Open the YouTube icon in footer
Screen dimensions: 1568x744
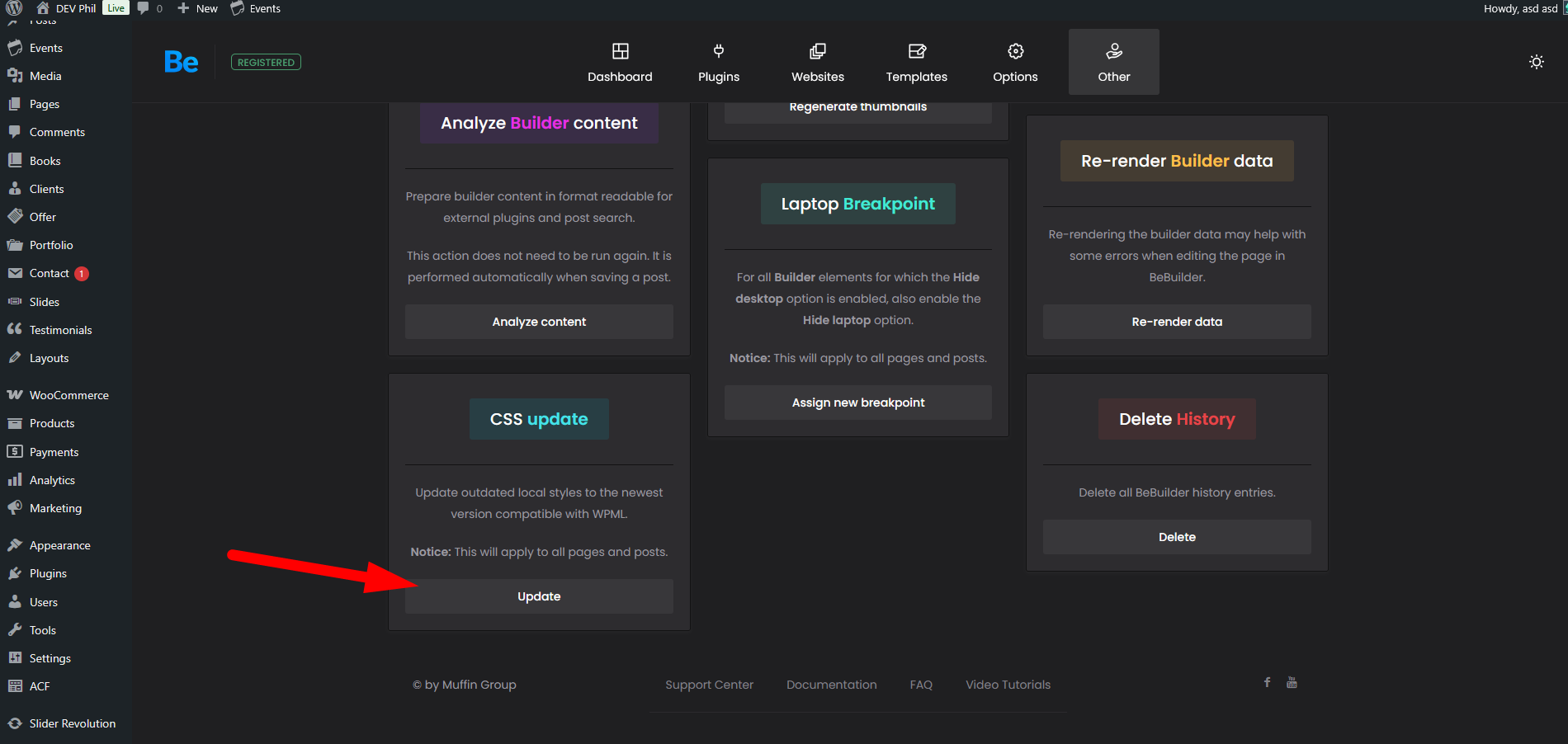pos(1292,682)
